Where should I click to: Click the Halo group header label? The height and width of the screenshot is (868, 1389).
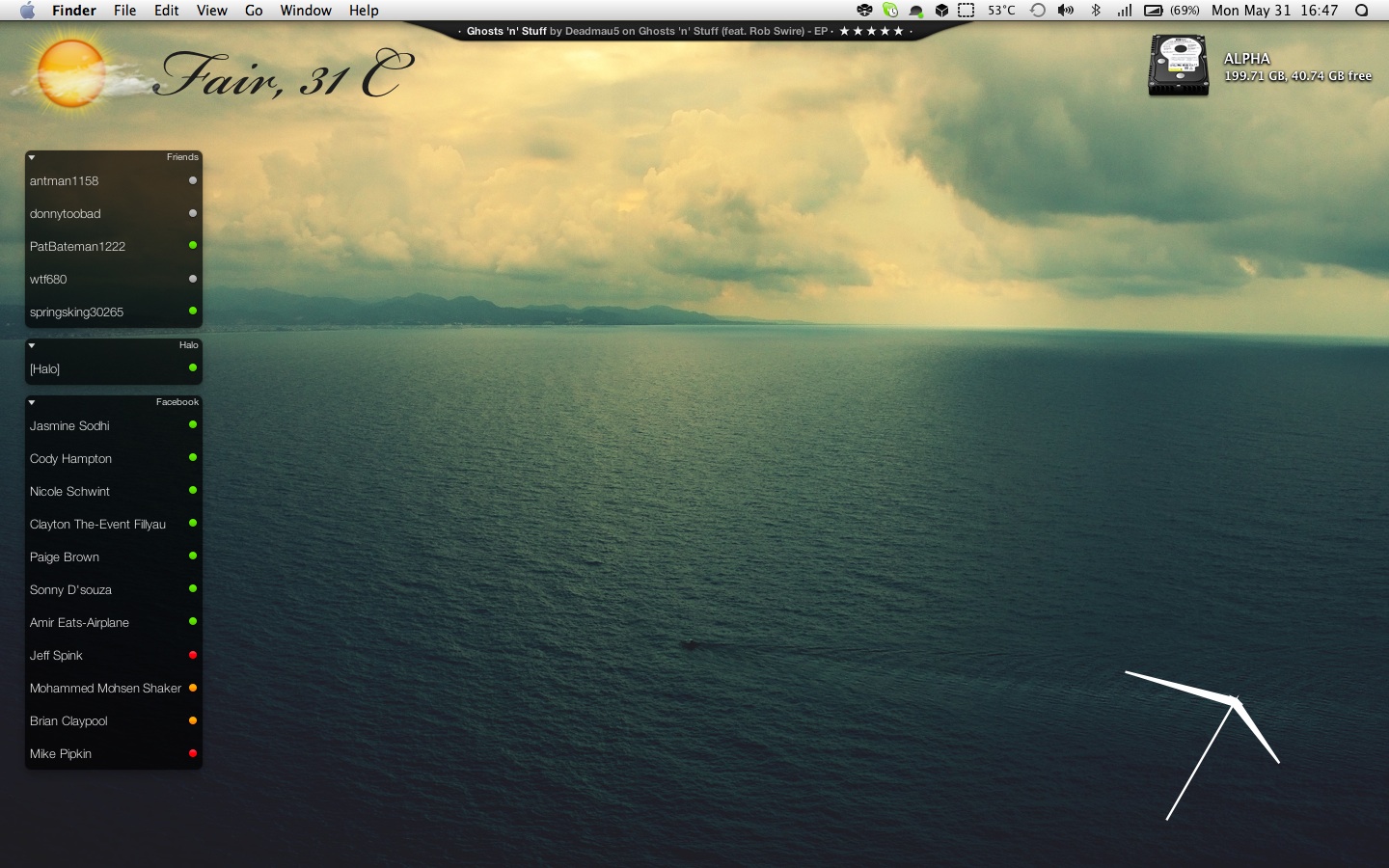(189, 345)
